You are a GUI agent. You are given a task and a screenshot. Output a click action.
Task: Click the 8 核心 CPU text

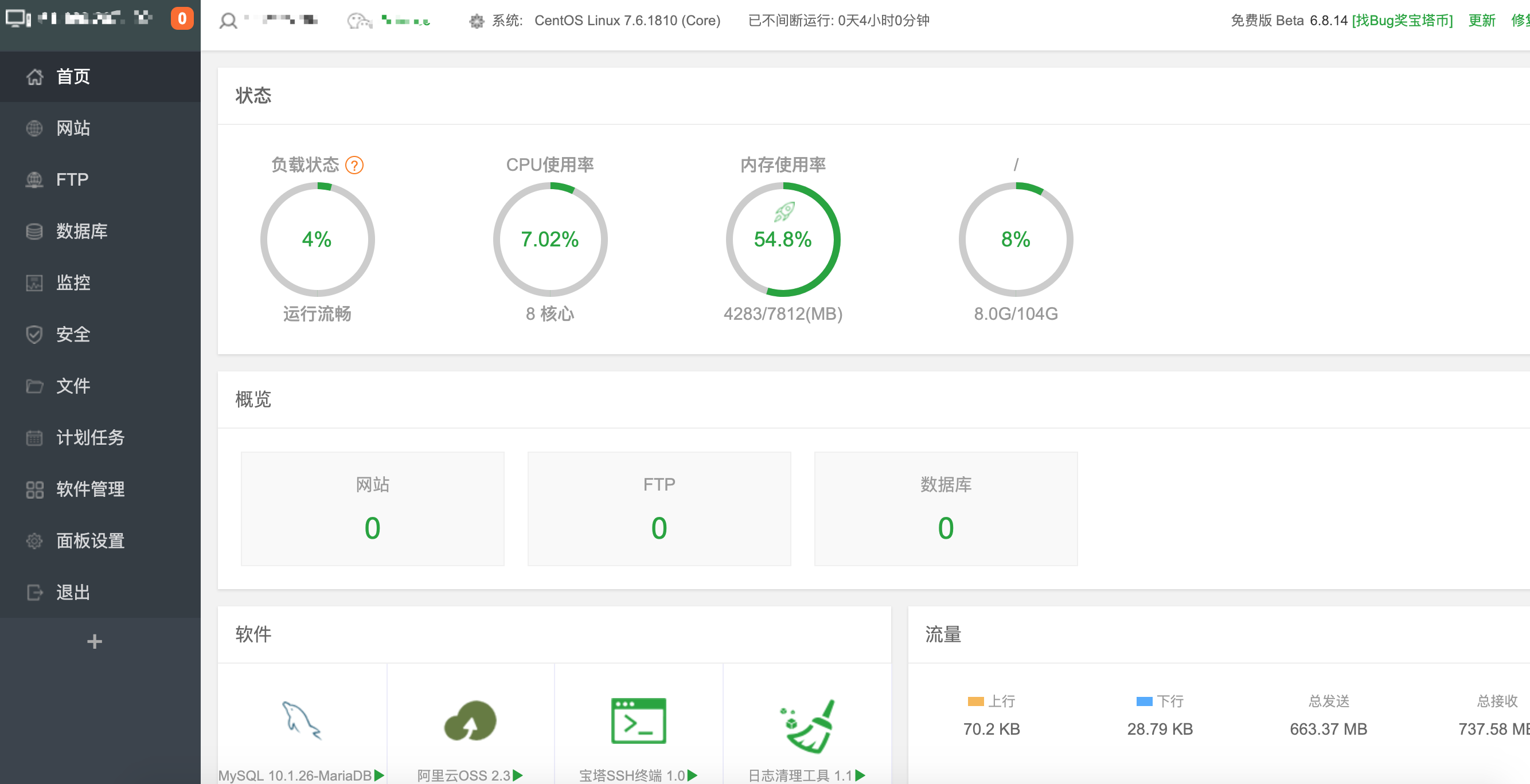(x=550, y=313)
